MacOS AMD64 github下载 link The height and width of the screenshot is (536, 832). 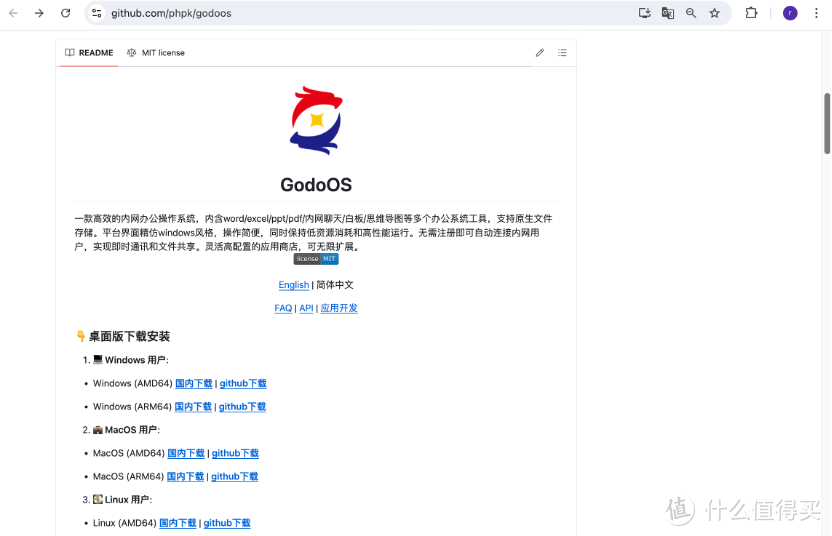235,453
